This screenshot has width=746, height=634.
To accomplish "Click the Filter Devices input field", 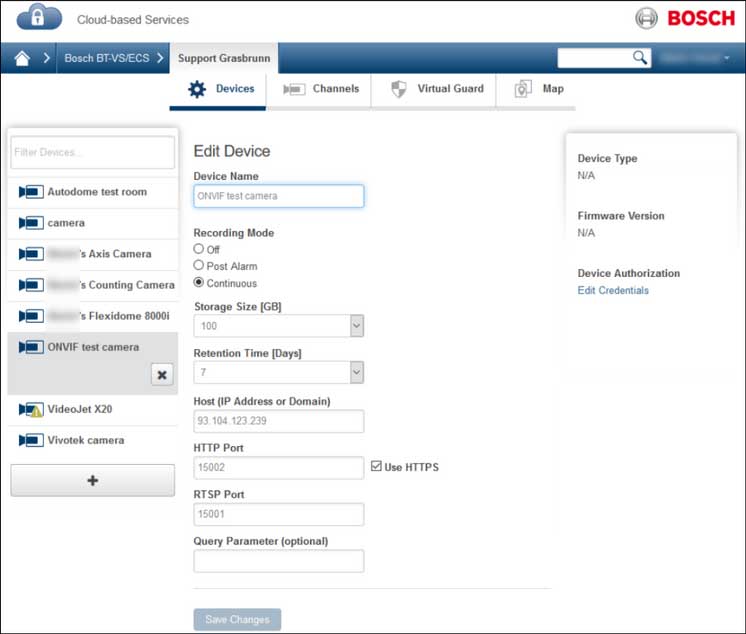I will pos(93,152).
